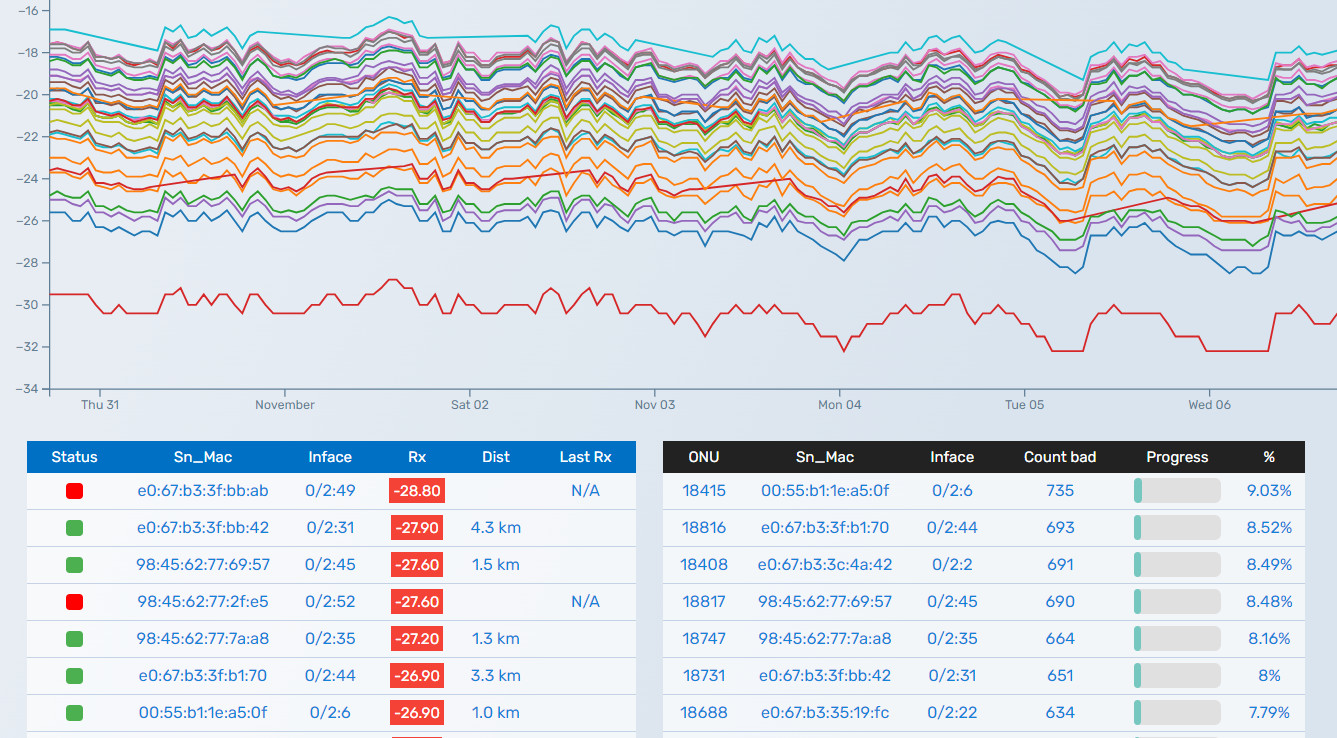Click progress bar in the 8% row
This screenshot has width=1337, height=738.
(1177, 676)
